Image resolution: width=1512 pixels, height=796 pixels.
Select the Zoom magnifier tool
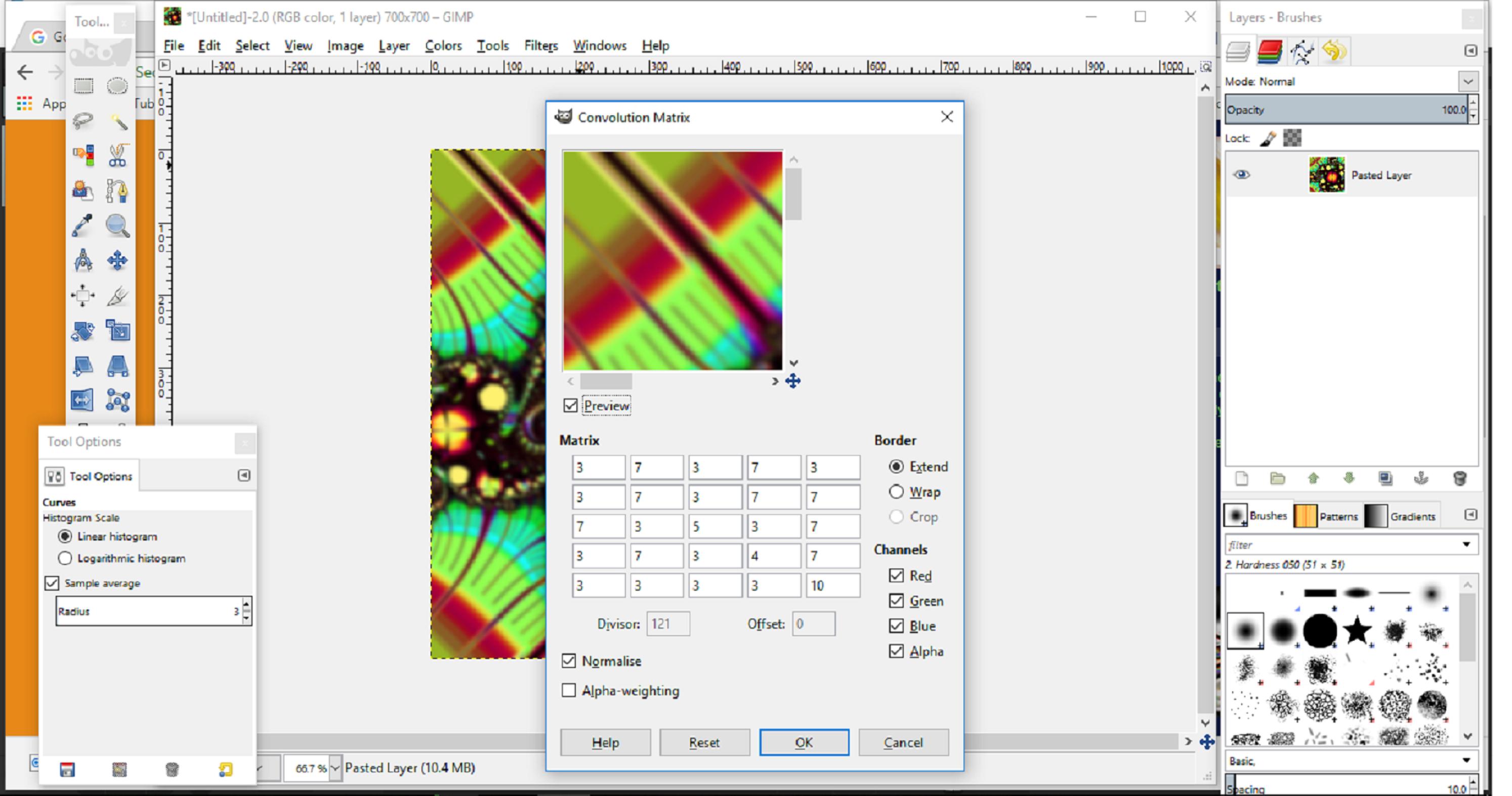click(x=118, y=226)
